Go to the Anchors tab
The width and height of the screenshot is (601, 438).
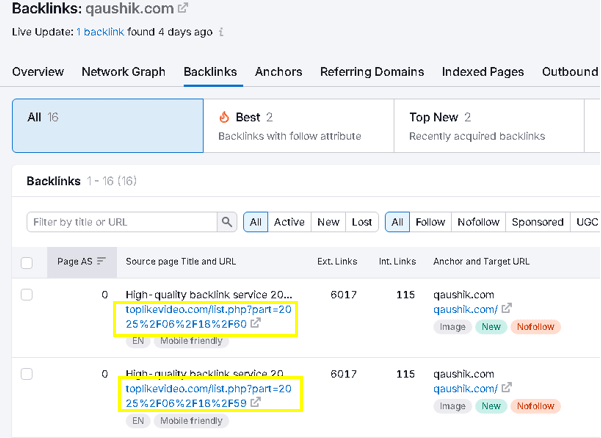coord(279,72)
